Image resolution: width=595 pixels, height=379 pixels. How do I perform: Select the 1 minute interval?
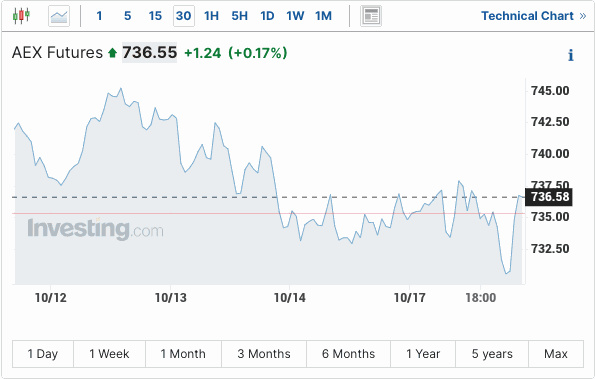[99, 16]
